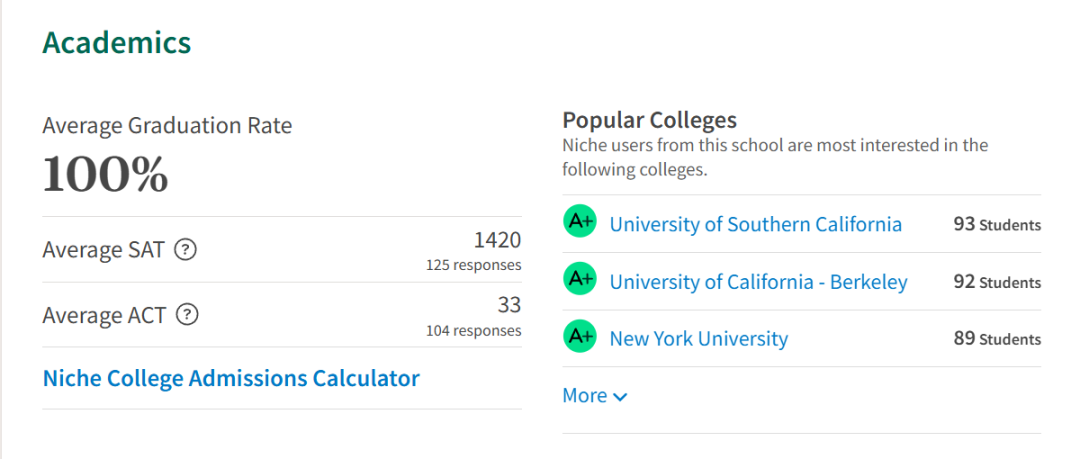The height and width of the screenshot is (459, 1080).
Task: Click the A+ badge beside New York University
Action: coord(580,336)
